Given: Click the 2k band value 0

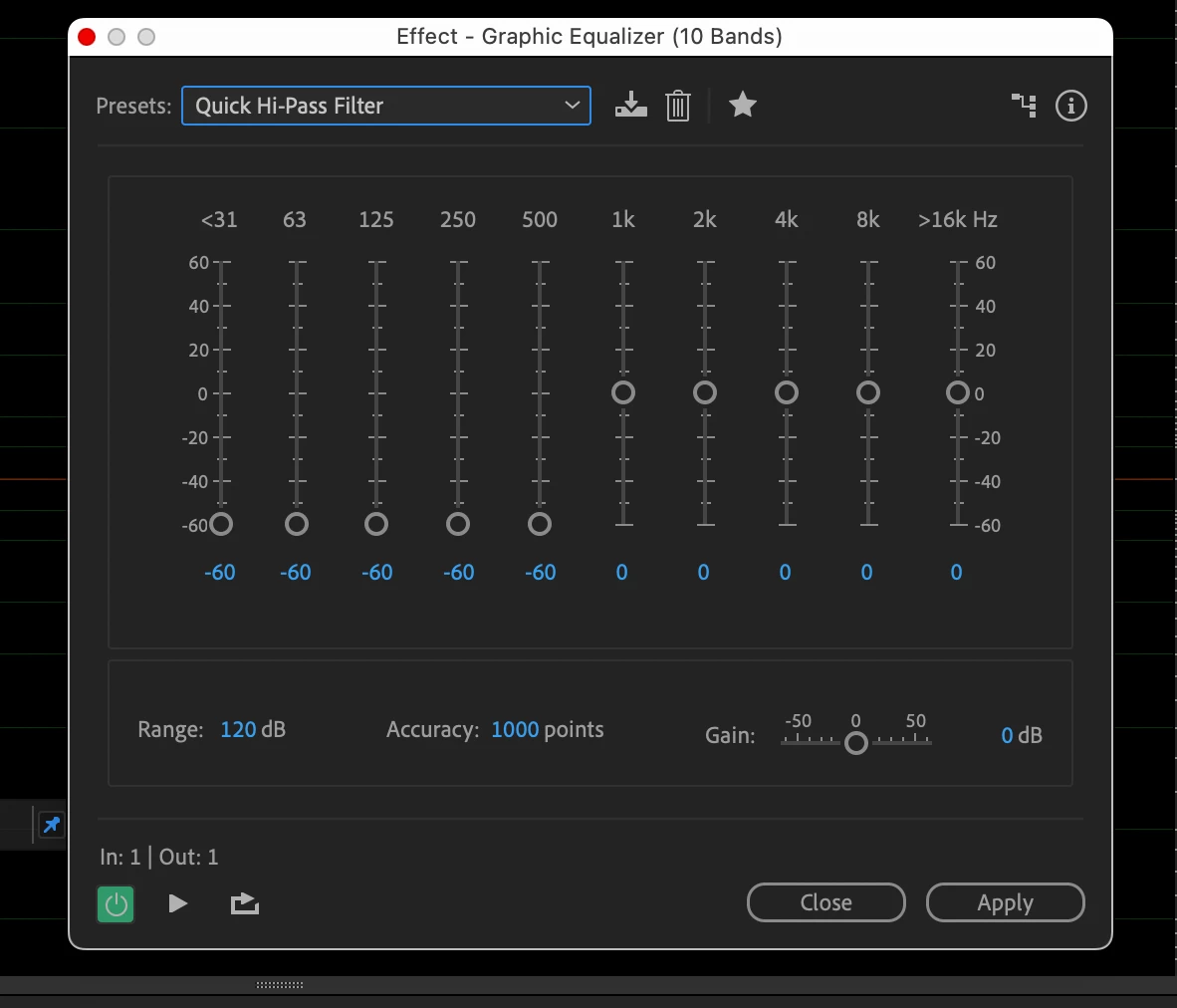Looking at the screenshot, I should [703, 573].
